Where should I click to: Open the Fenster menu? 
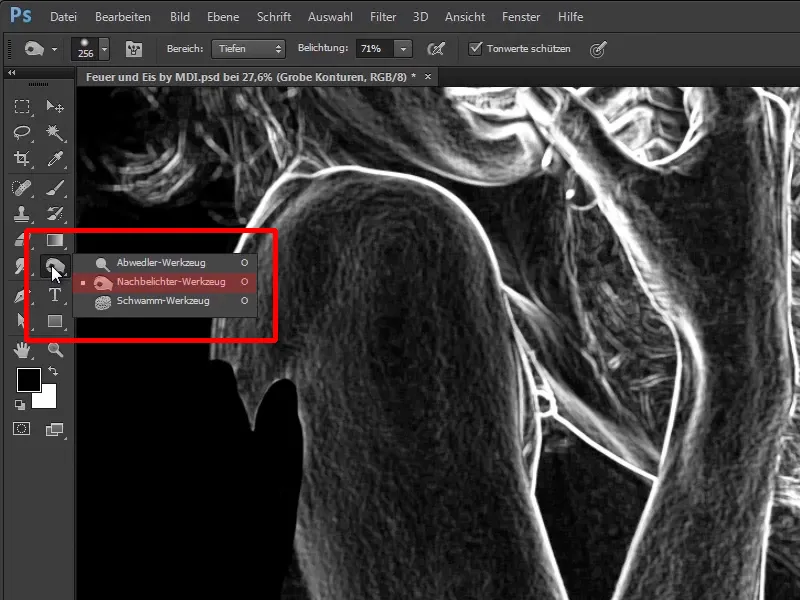click(521, 17)
